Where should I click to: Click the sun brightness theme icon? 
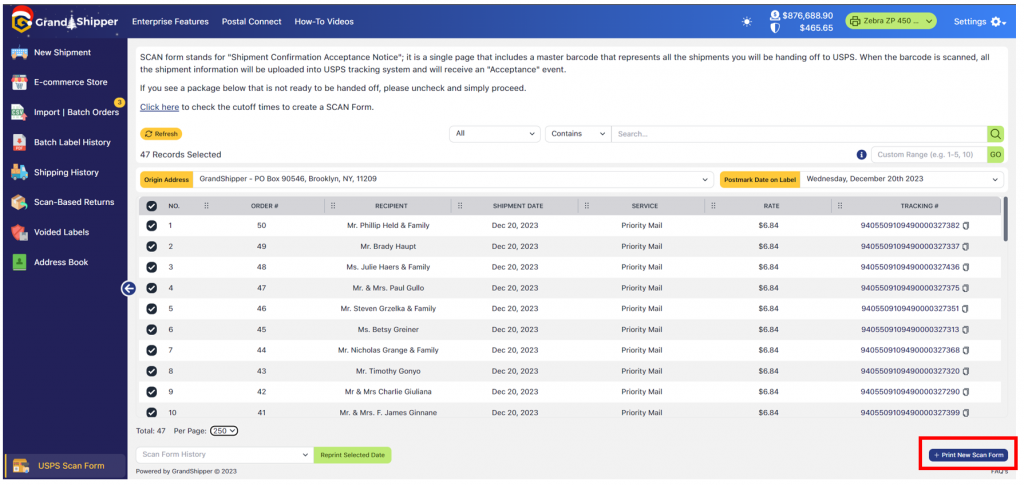coord(747,21)
